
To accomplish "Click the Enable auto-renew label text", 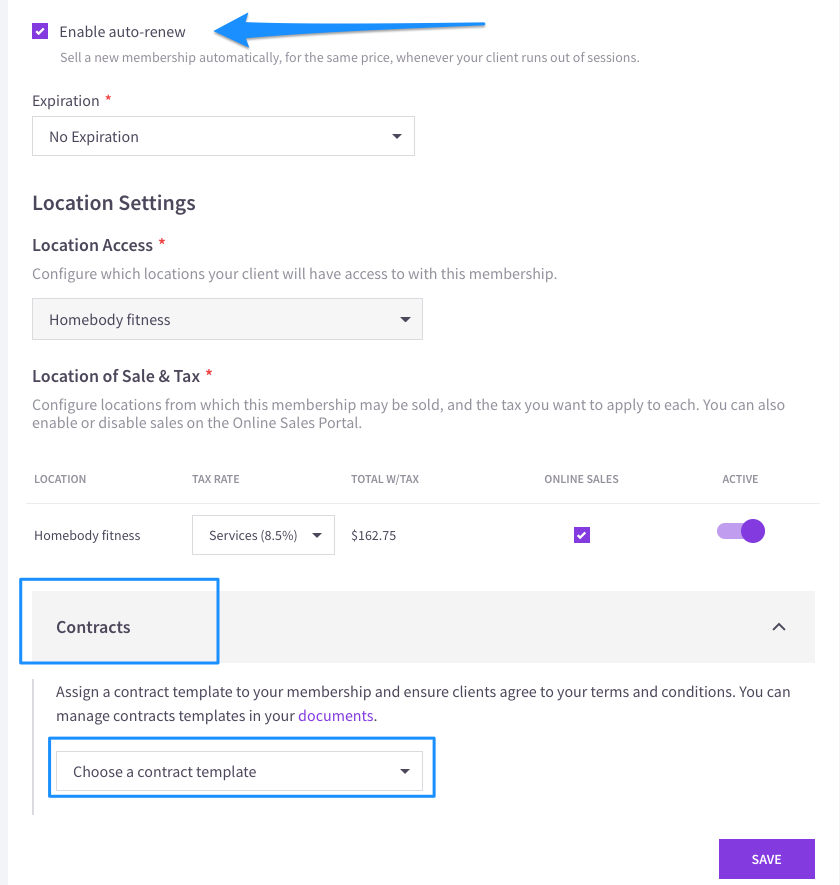I will [122, 32].
